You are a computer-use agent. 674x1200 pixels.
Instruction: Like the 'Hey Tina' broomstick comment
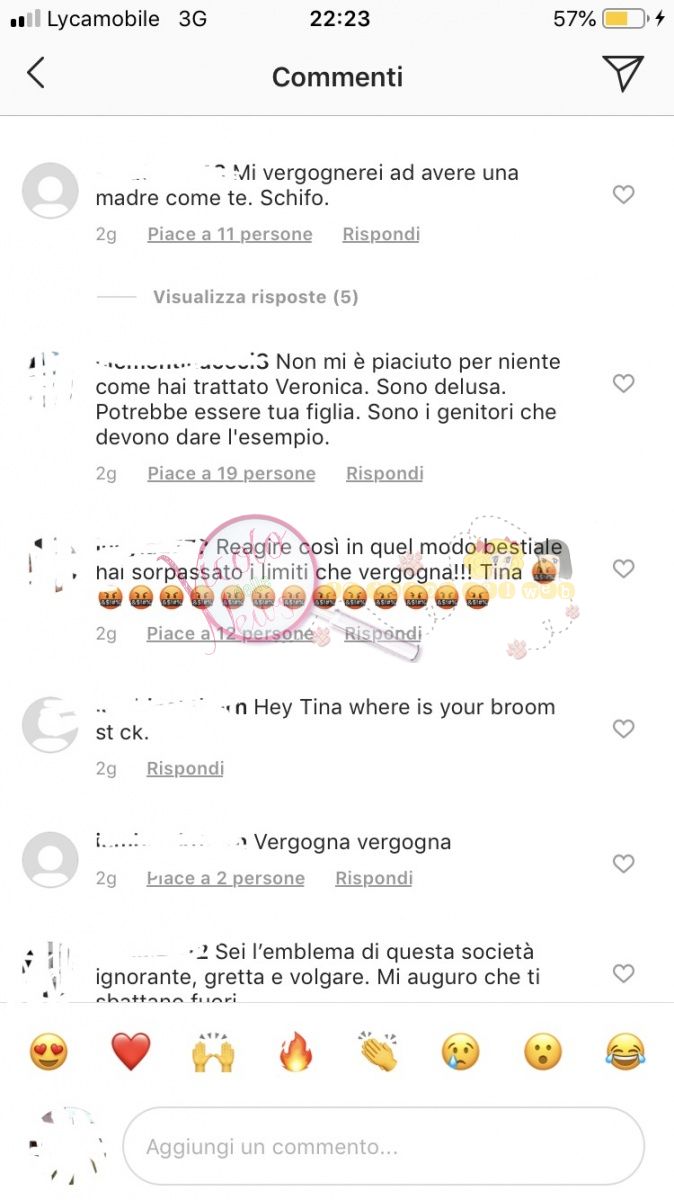pos(623,729)
